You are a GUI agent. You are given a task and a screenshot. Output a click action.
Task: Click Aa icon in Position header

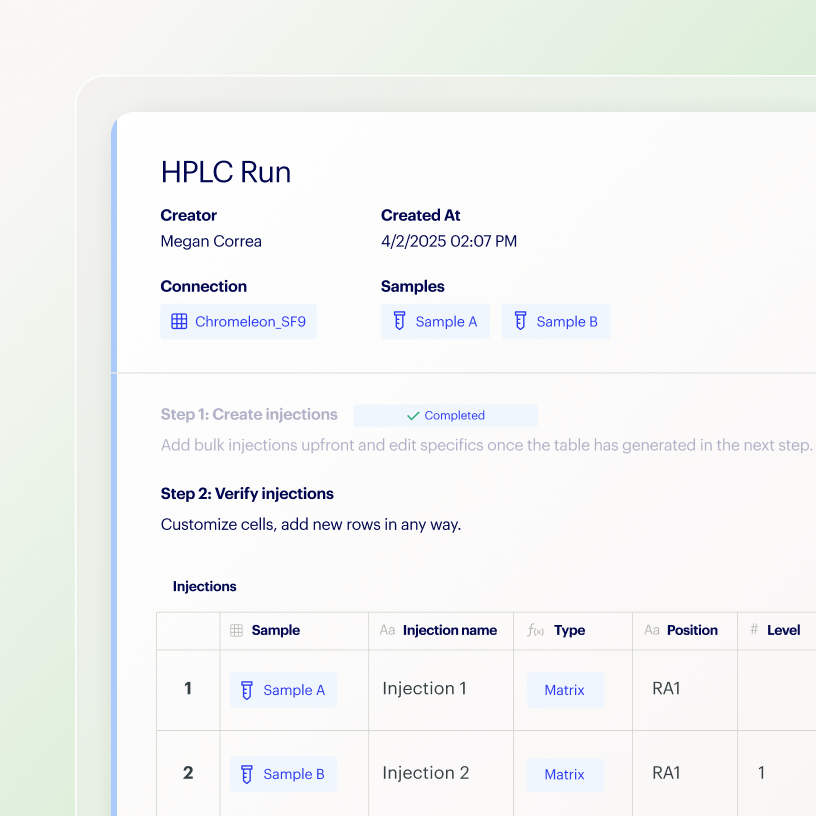click(x=652, y=631)
